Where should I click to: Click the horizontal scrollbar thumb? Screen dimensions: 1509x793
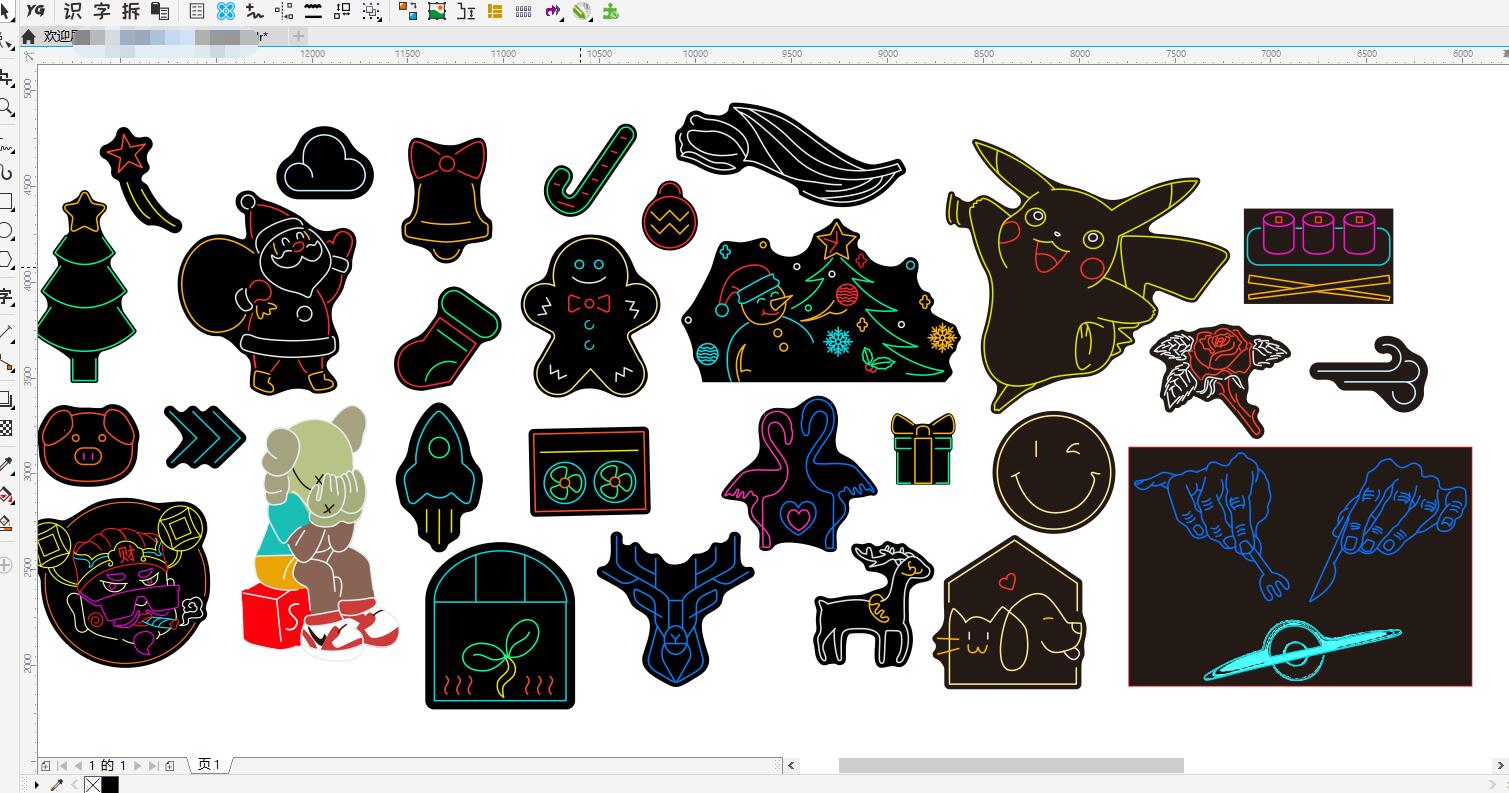(1011, 766)
